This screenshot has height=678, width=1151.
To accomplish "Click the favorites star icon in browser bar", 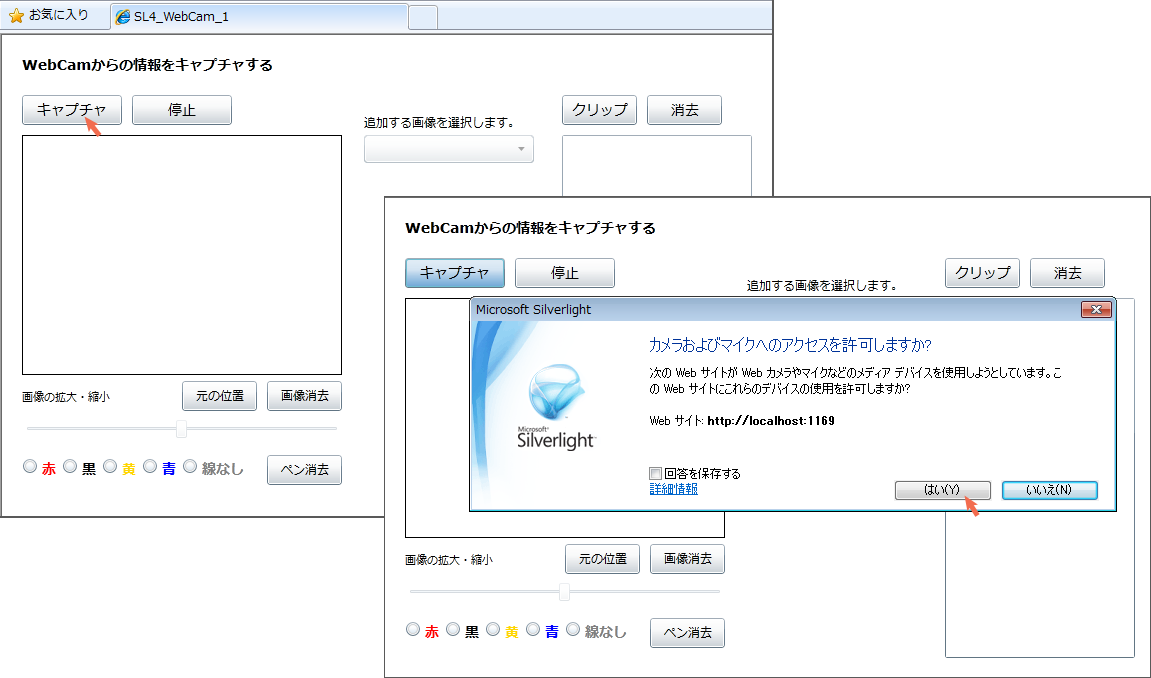I will (16, 15).
